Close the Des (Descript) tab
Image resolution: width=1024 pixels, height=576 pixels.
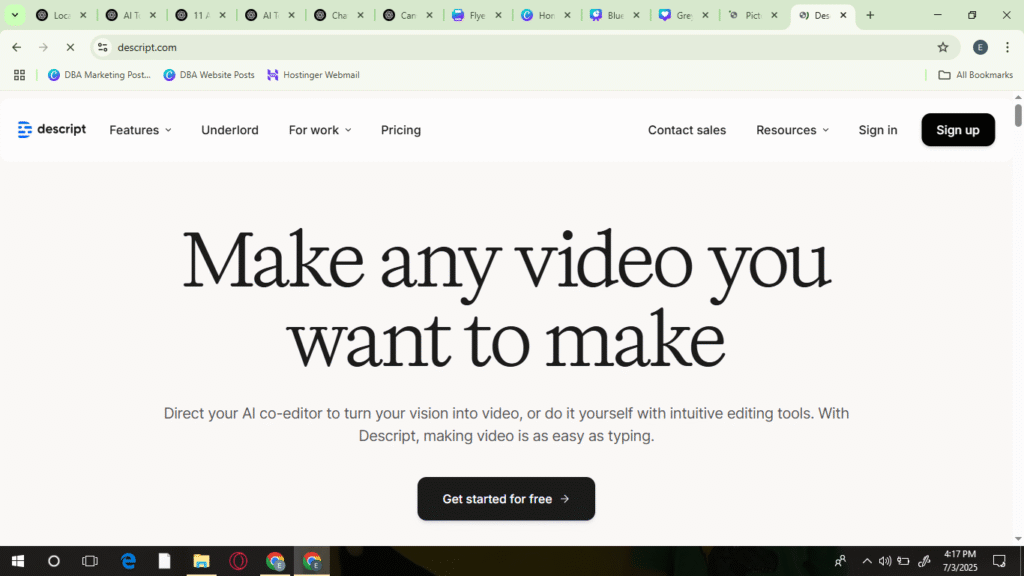pyautogui.click(x=843, y=15)
